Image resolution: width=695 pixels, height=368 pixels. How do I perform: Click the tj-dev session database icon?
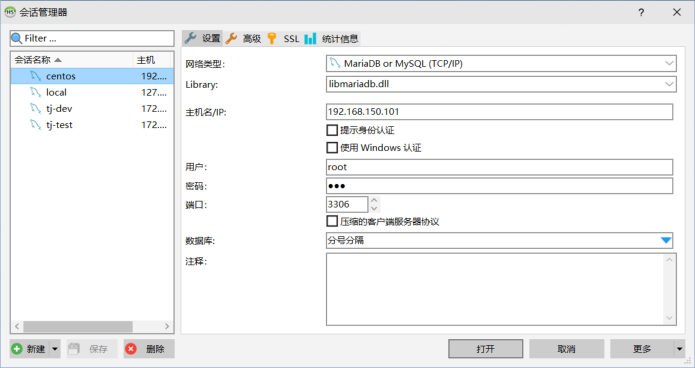pyautogui.click(x=35, y=108)
